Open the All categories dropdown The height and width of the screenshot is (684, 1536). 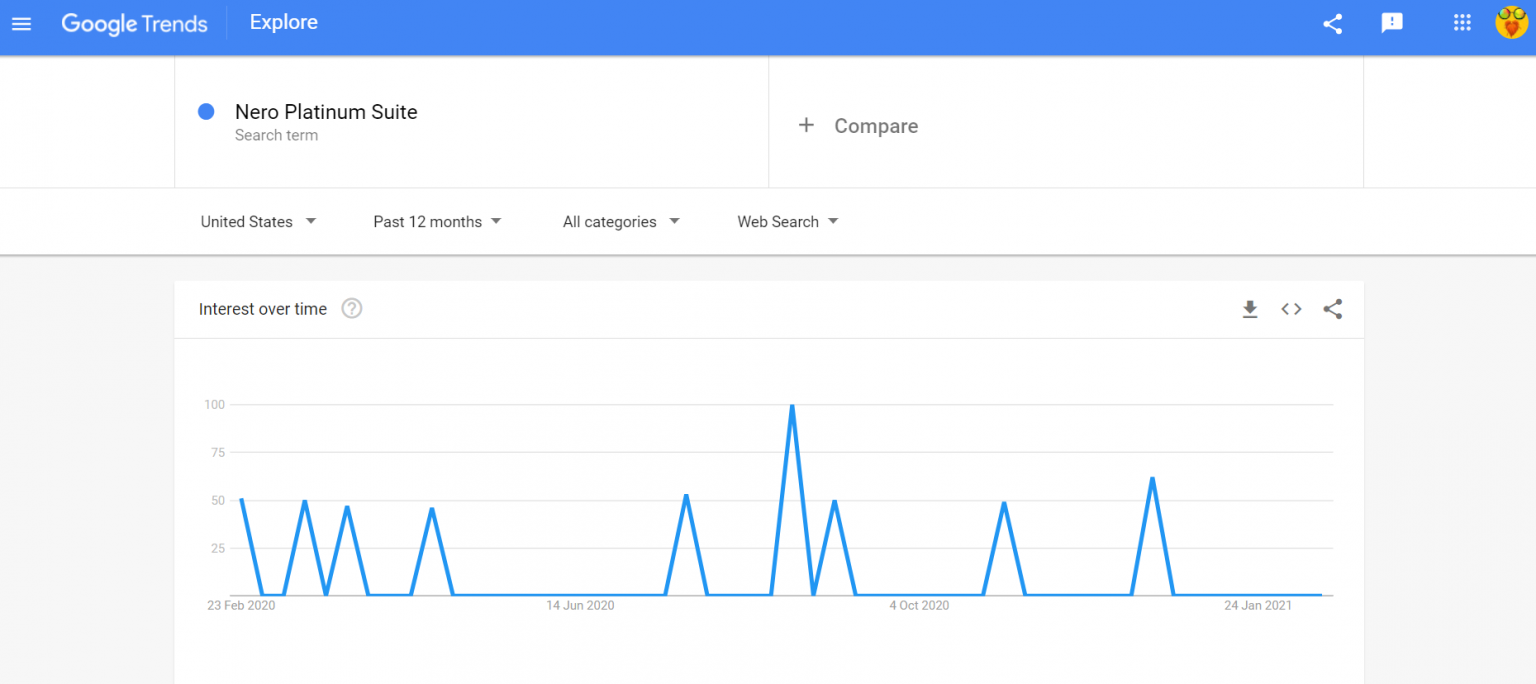tap(621, 222)
